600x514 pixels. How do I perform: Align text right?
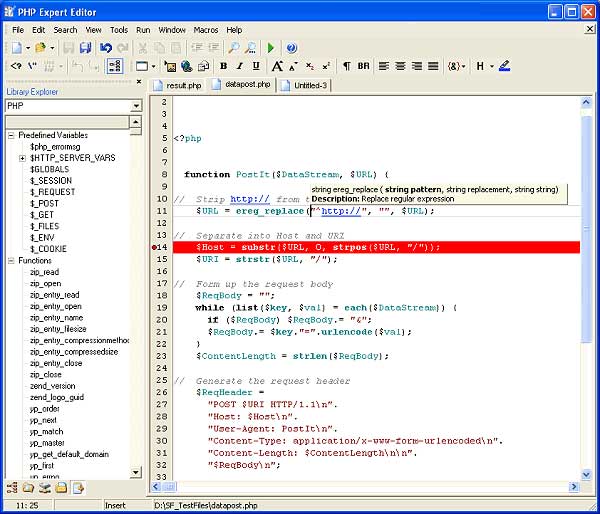(417, 66)
